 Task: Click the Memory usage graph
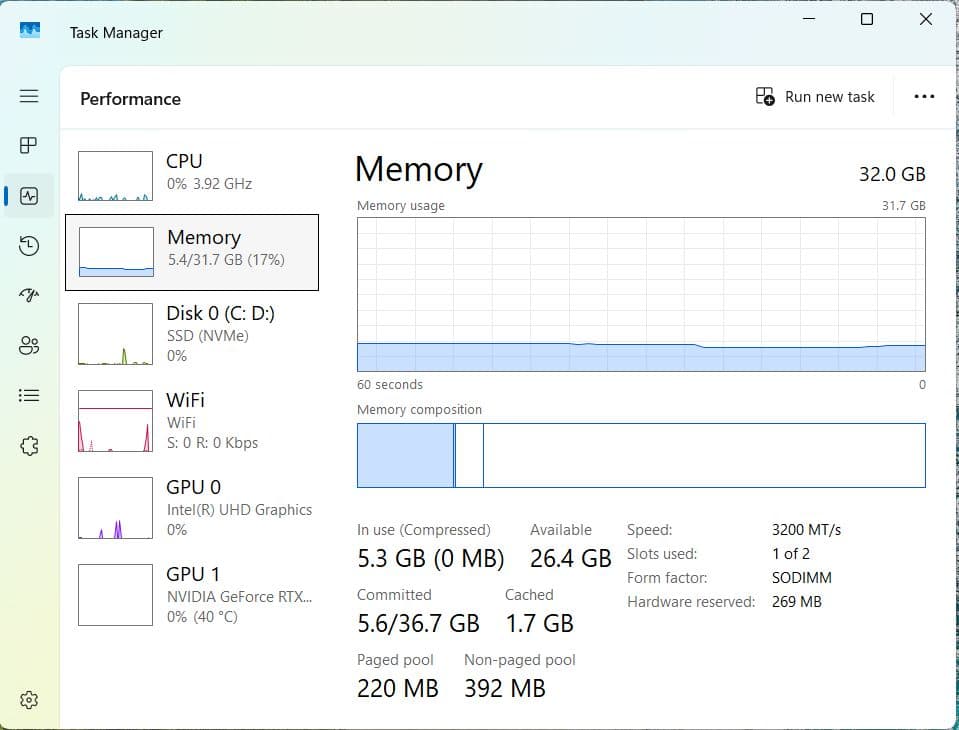pos(641,295)
